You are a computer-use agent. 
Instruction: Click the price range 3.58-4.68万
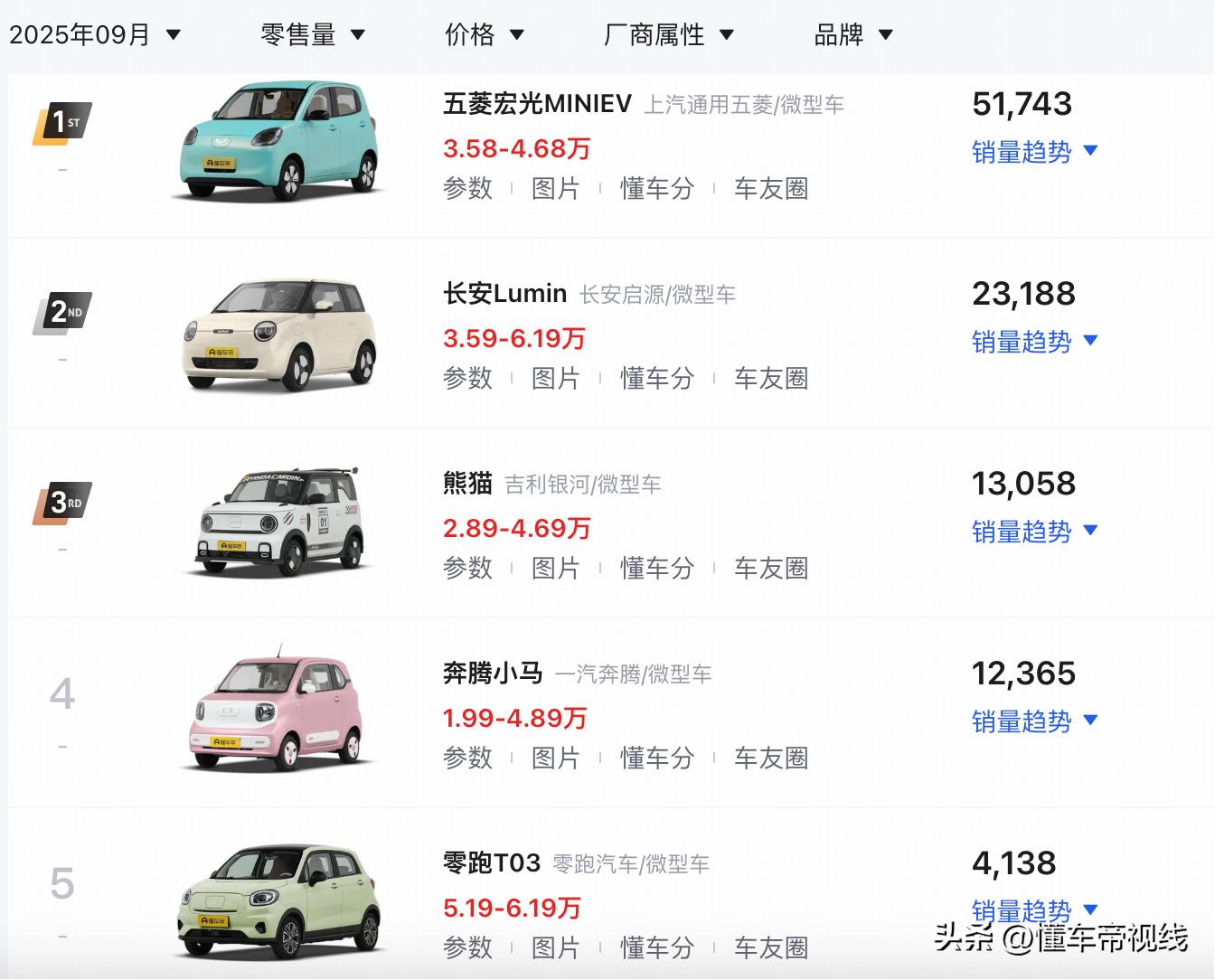pyautogui.click(x=516, y=149)
